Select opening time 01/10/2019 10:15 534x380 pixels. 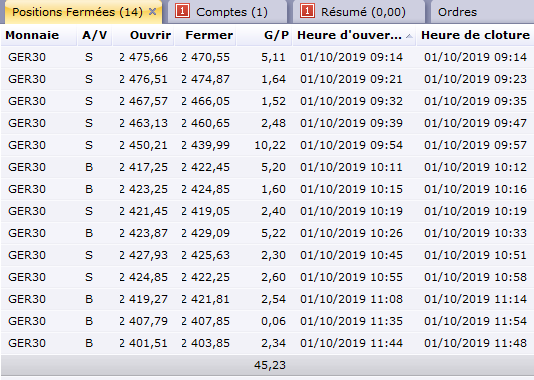pyautogui.click(x=351, y=189)
